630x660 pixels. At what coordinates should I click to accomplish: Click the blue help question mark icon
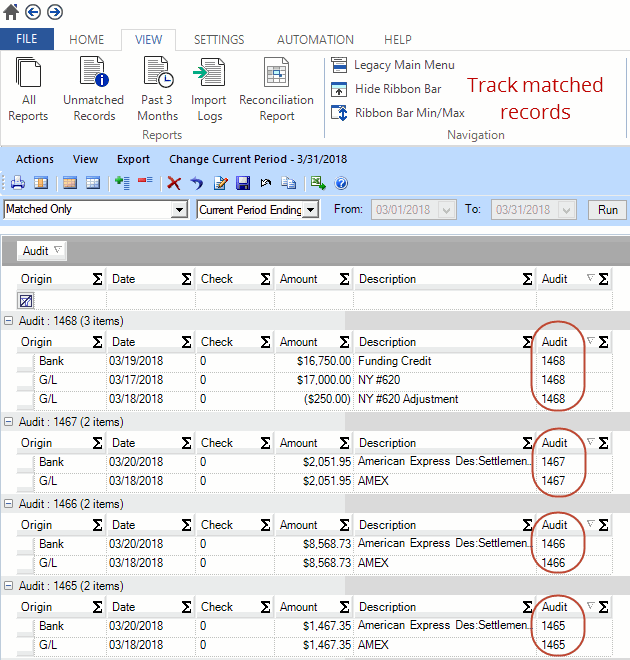(341, 183)
